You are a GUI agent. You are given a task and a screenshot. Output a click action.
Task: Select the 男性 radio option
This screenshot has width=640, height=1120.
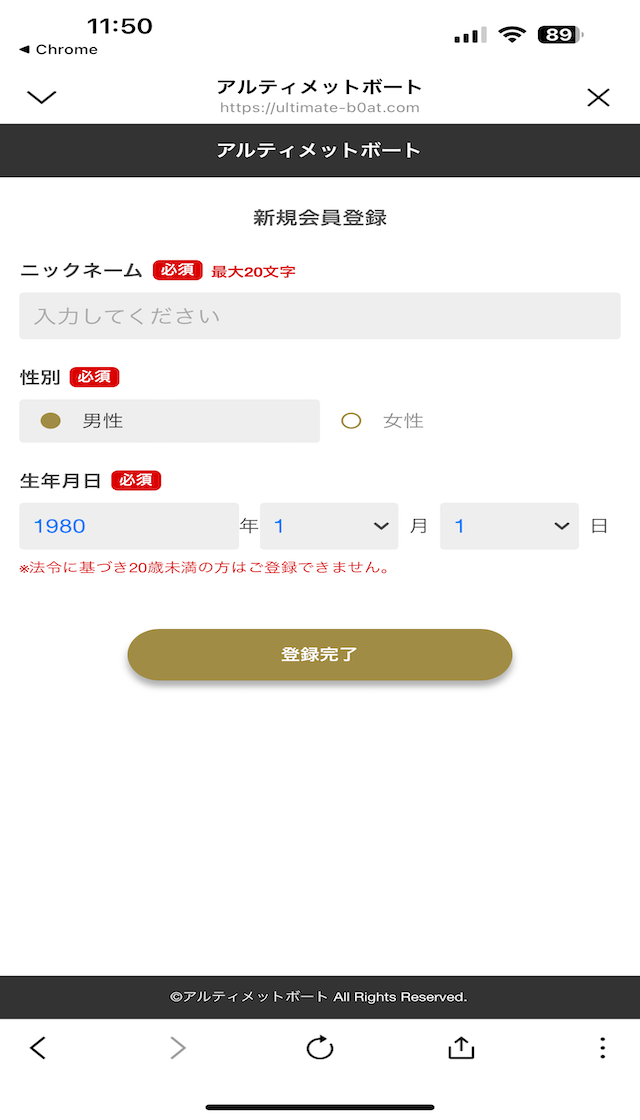coord(51,421)
